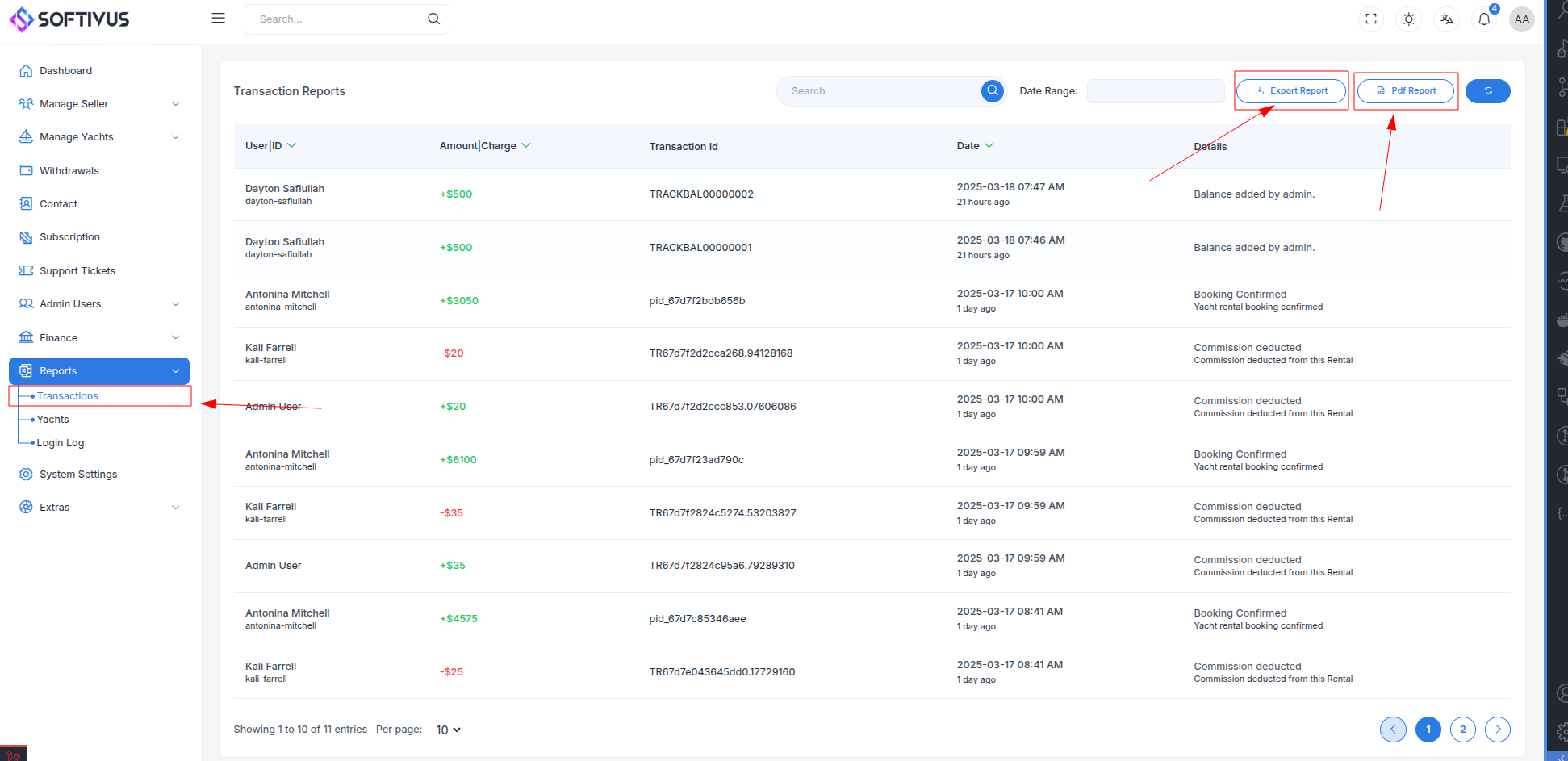Click the Support Tickets ticket icon
Image resolution: width=1568 pixels, height=761 pixels.
coord(26,270)
